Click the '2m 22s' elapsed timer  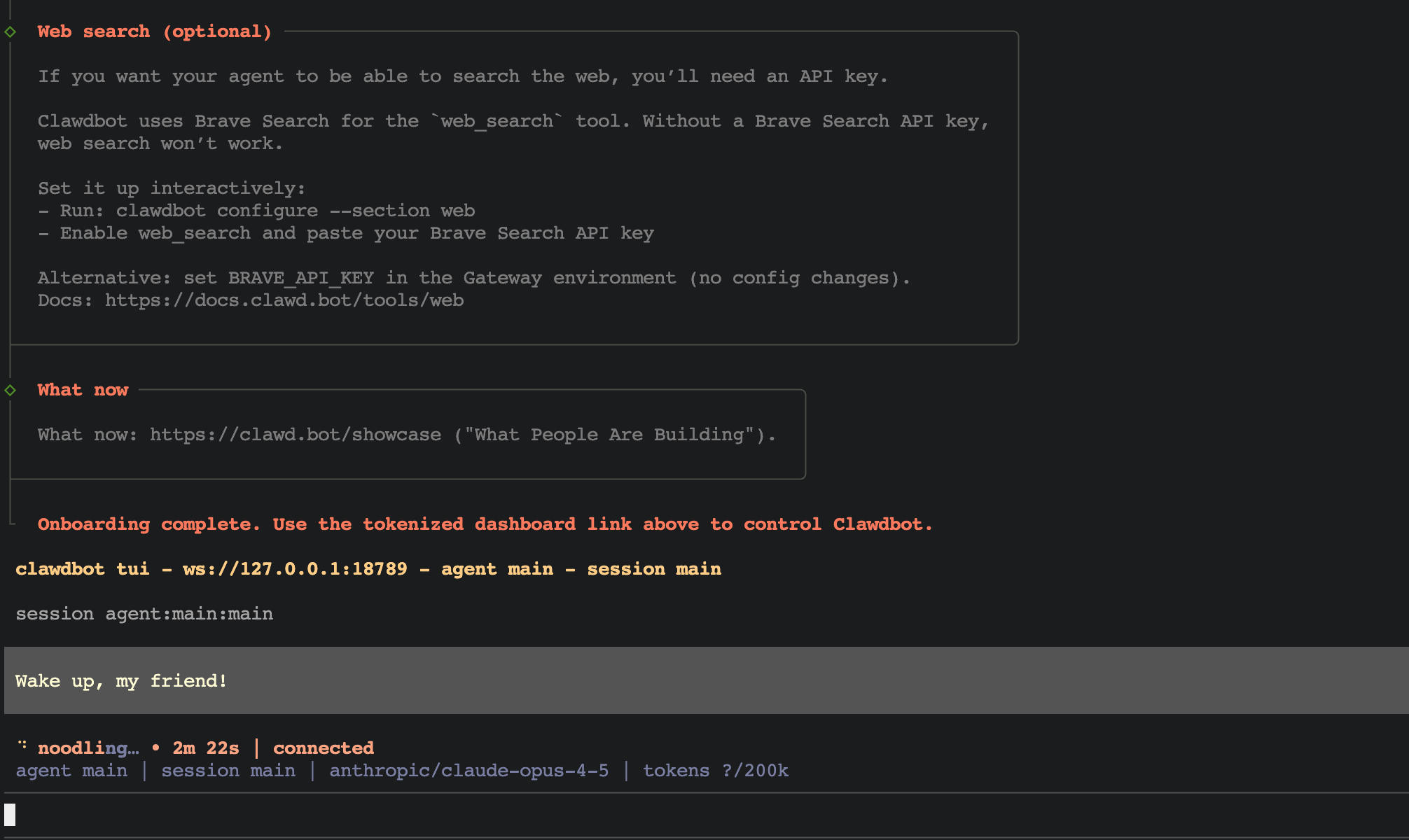click(x=206, y=748)
